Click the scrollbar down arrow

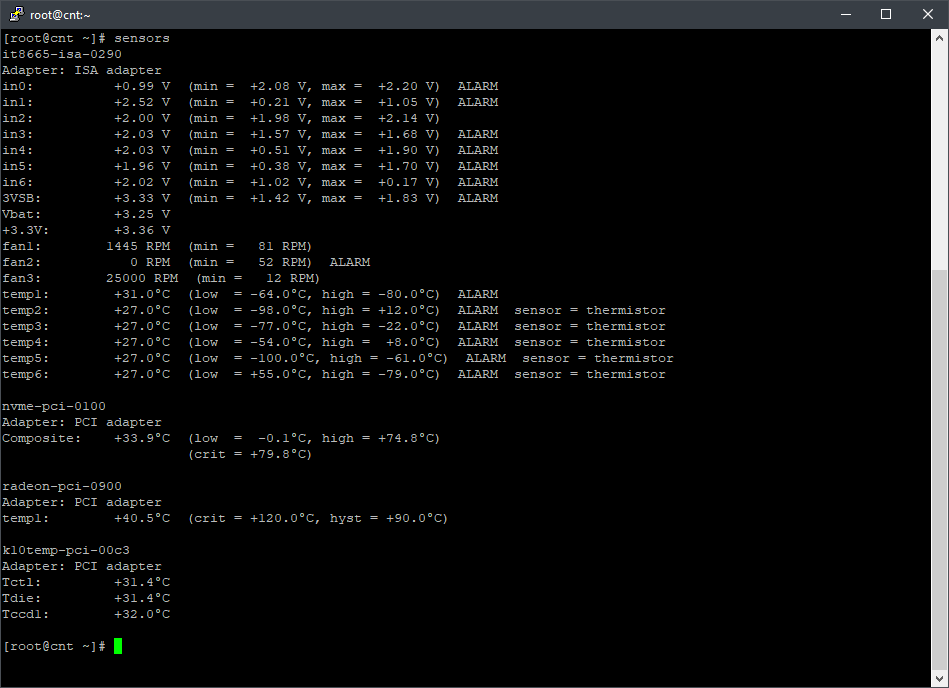(939, 678)
